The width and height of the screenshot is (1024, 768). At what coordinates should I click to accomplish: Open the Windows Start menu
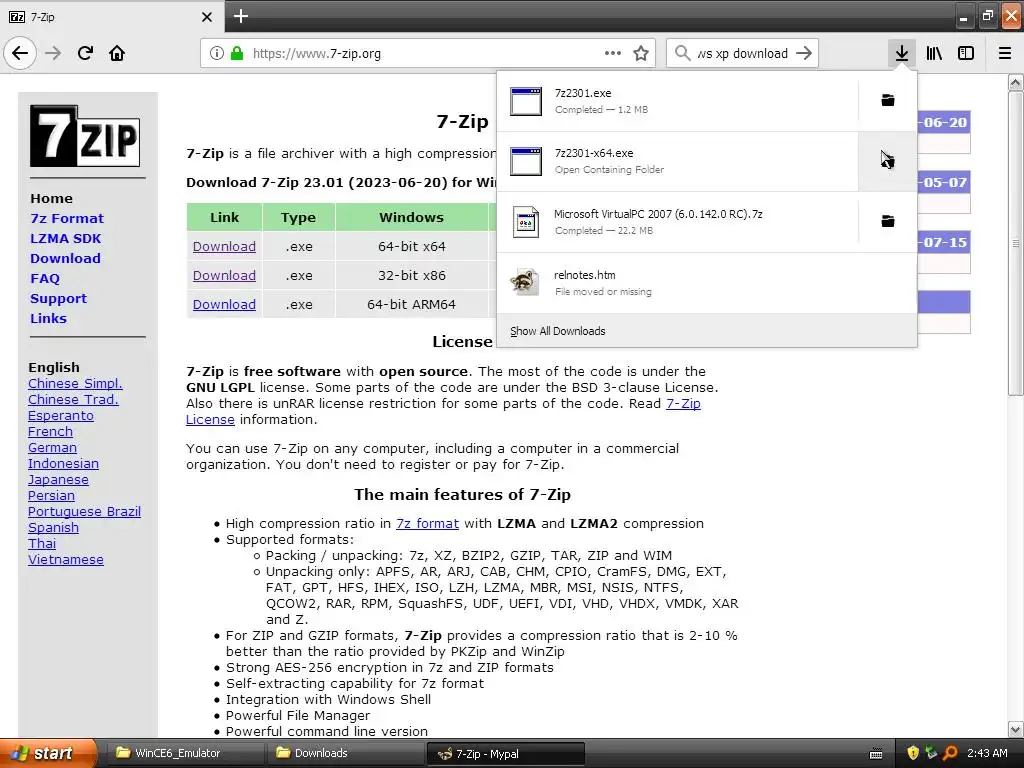coord(48,753)
